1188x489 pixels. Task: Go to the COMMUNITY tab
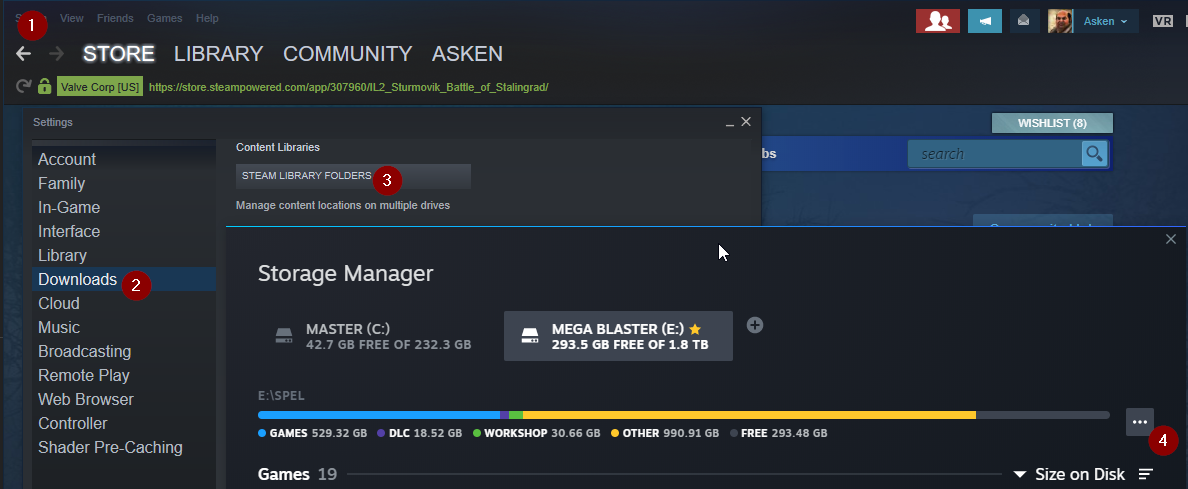347,54
